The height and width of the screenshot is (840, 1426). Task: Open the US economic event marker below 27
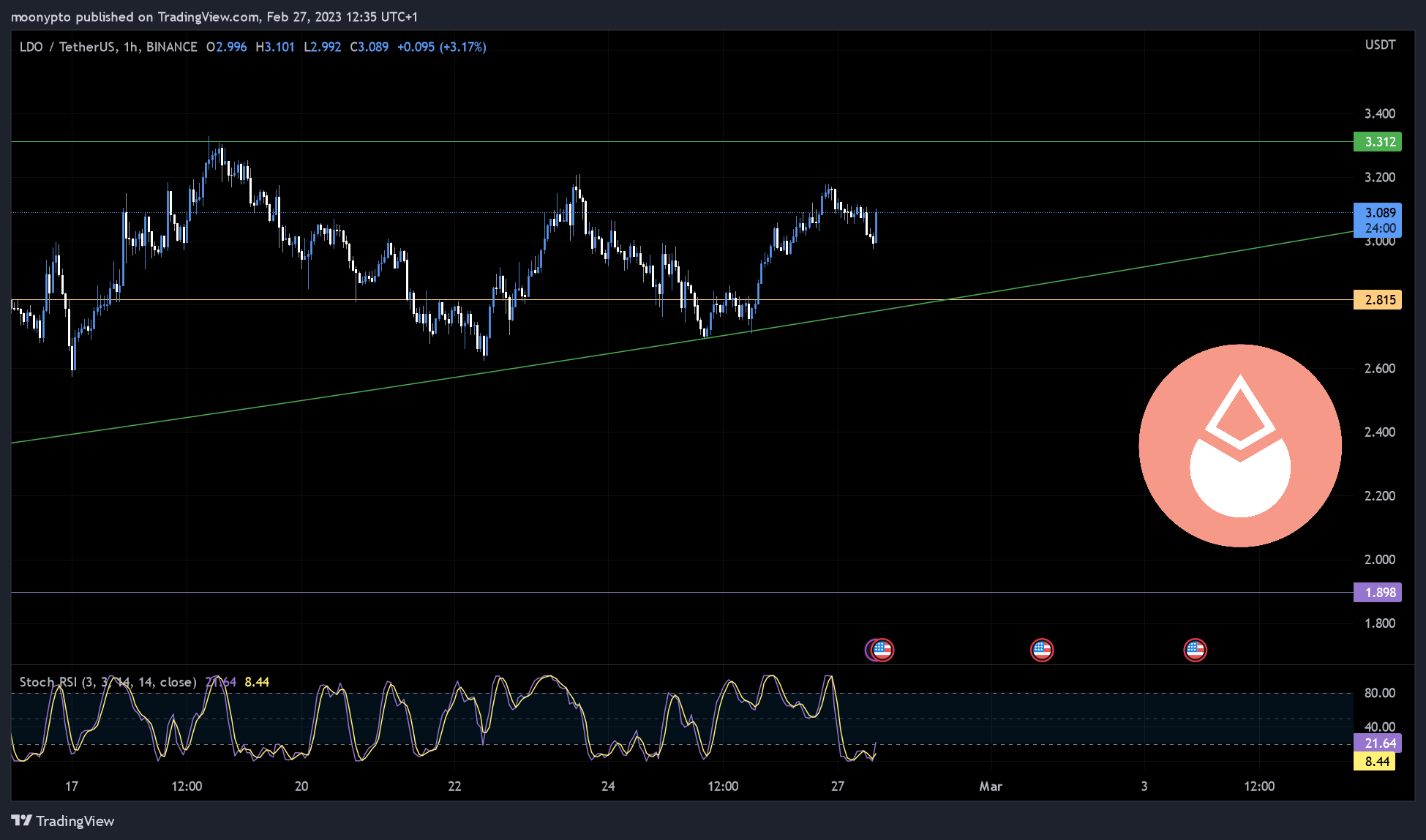882,650
